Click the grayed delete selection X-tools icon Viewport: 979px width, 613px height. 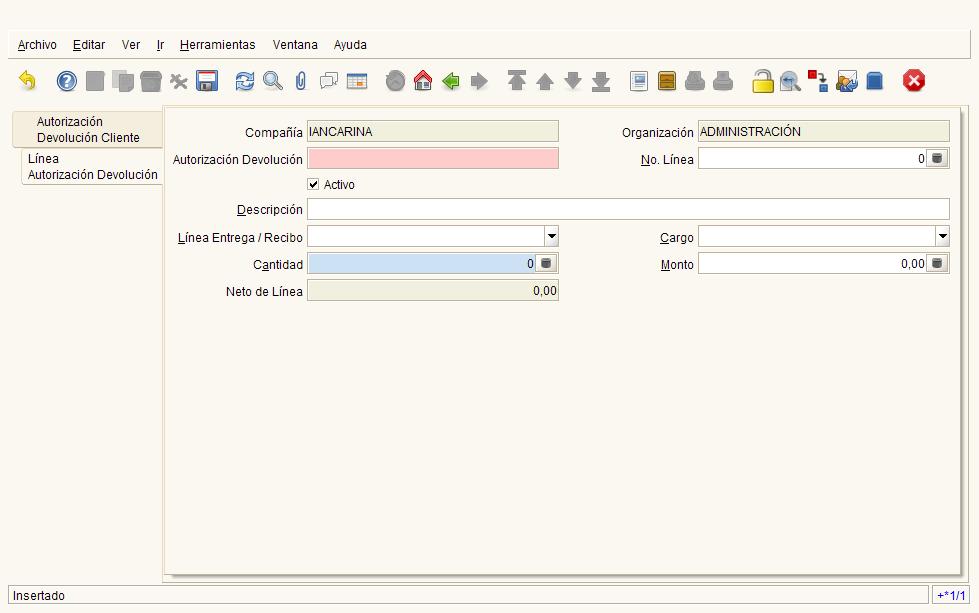pos(179,81)
